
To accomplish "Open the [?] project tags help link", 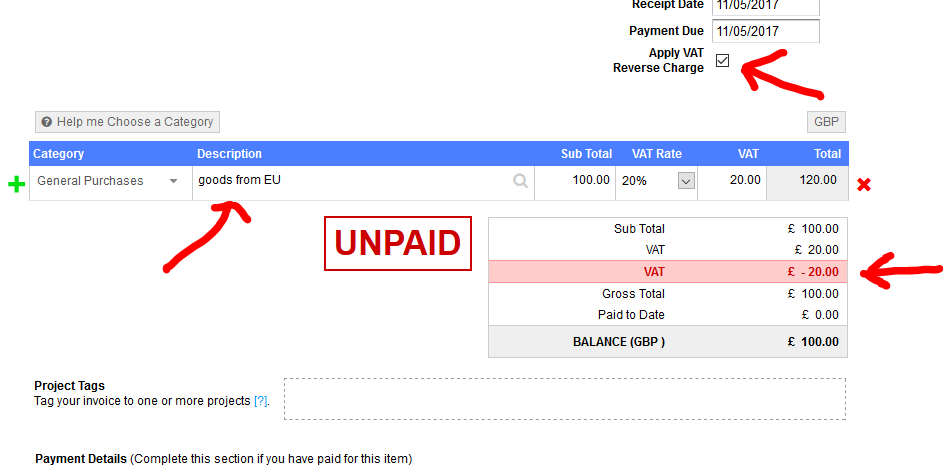I will (260, 401).
